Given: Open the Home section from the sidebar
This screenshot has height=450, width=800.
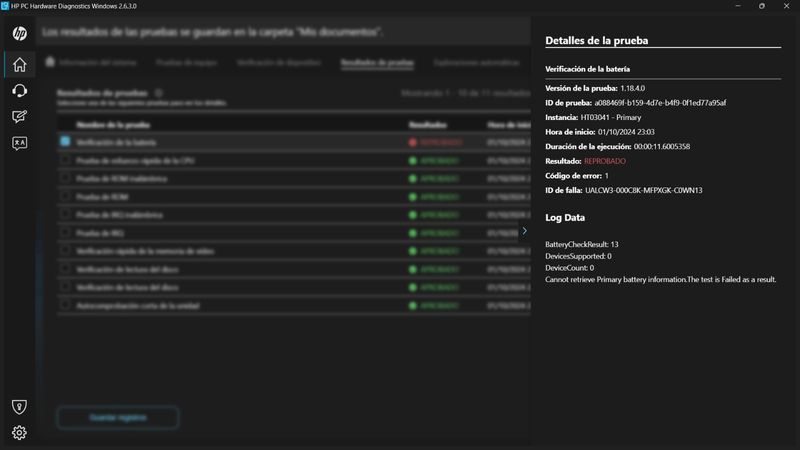Looking at the screenshot, I should pyautogui.click(x=19, y=65).
